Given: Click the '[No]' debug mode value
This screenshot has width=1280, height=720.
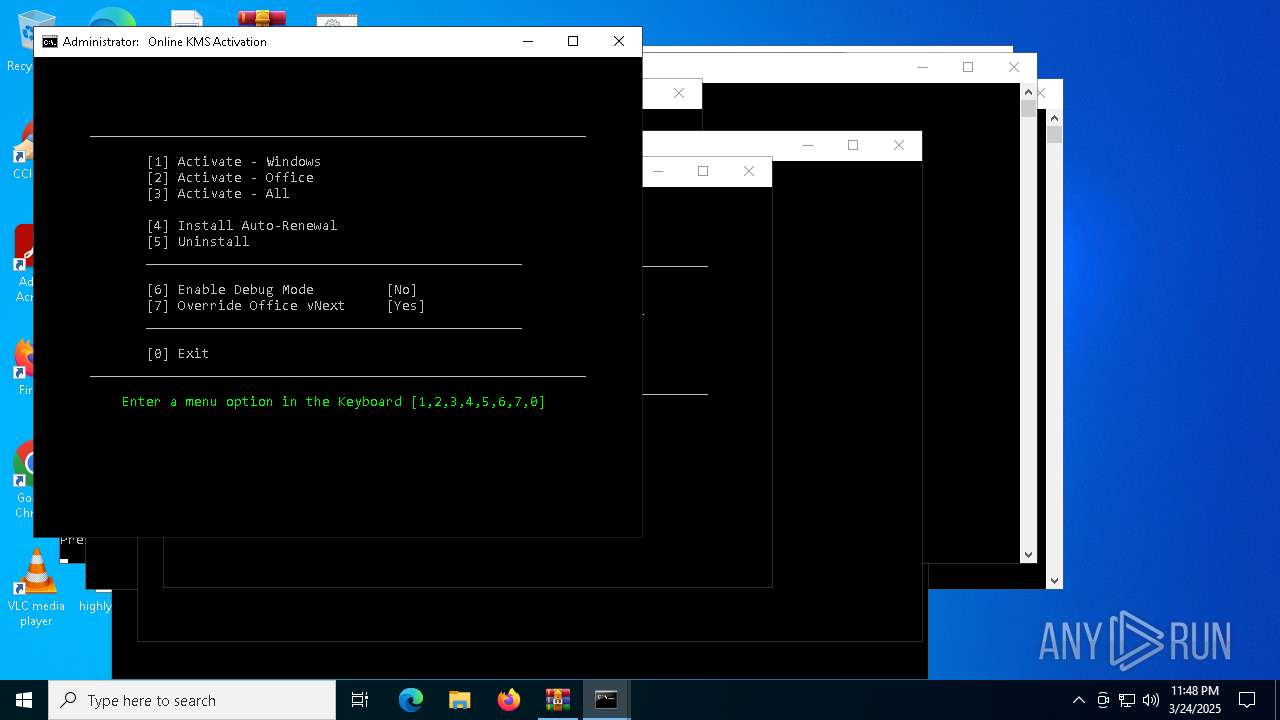Looking at the screenshot, I should (x=402, y=290).
